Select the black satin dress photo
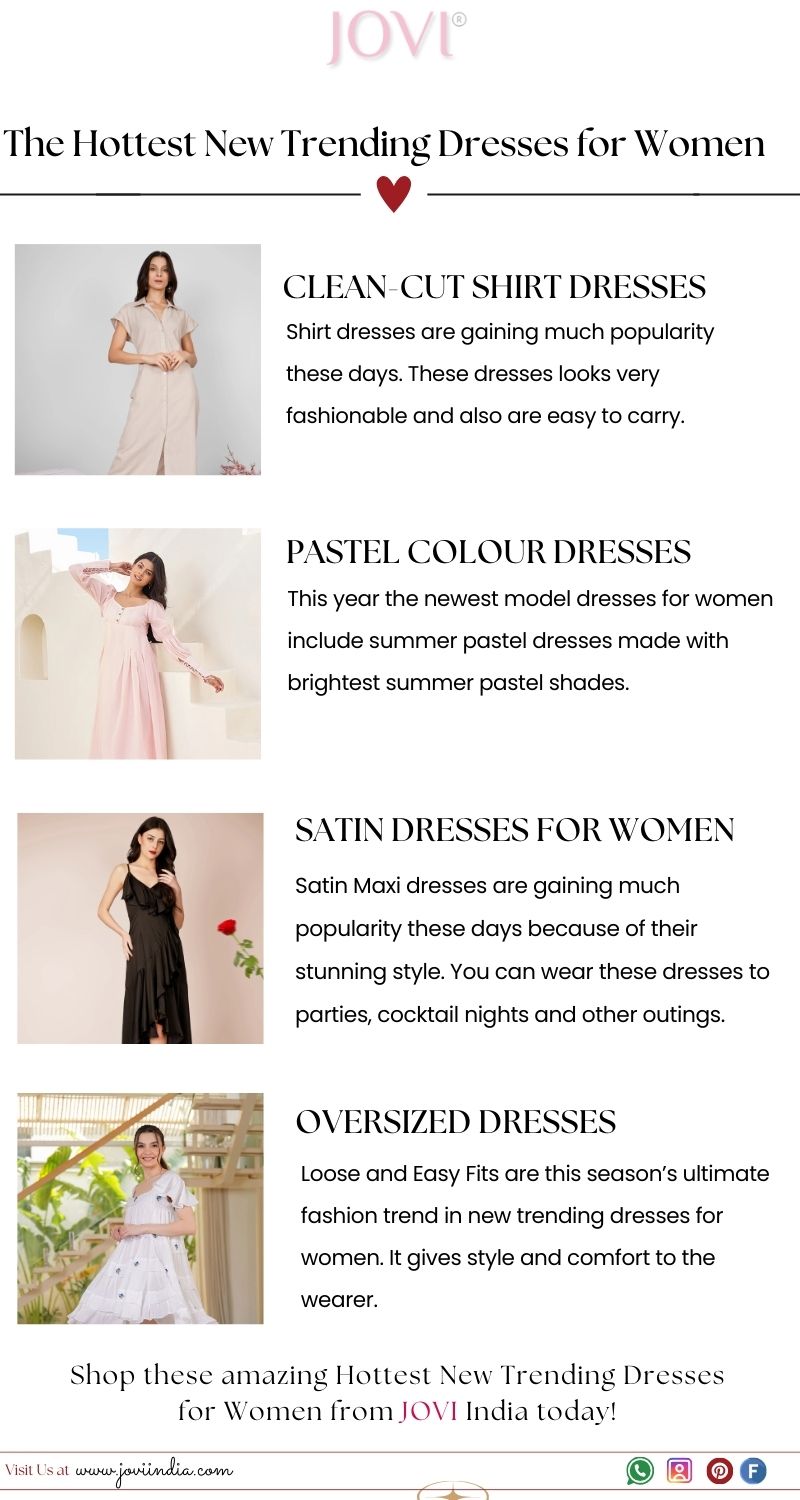The image size is (800, 1500). 140,928
